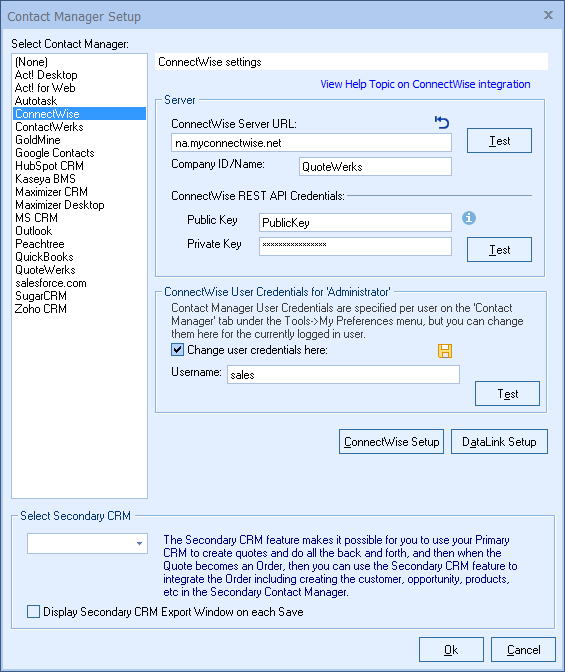Test the ConnectWise Server URL
The width and height of the screenshot is (565, 672).
499,141
